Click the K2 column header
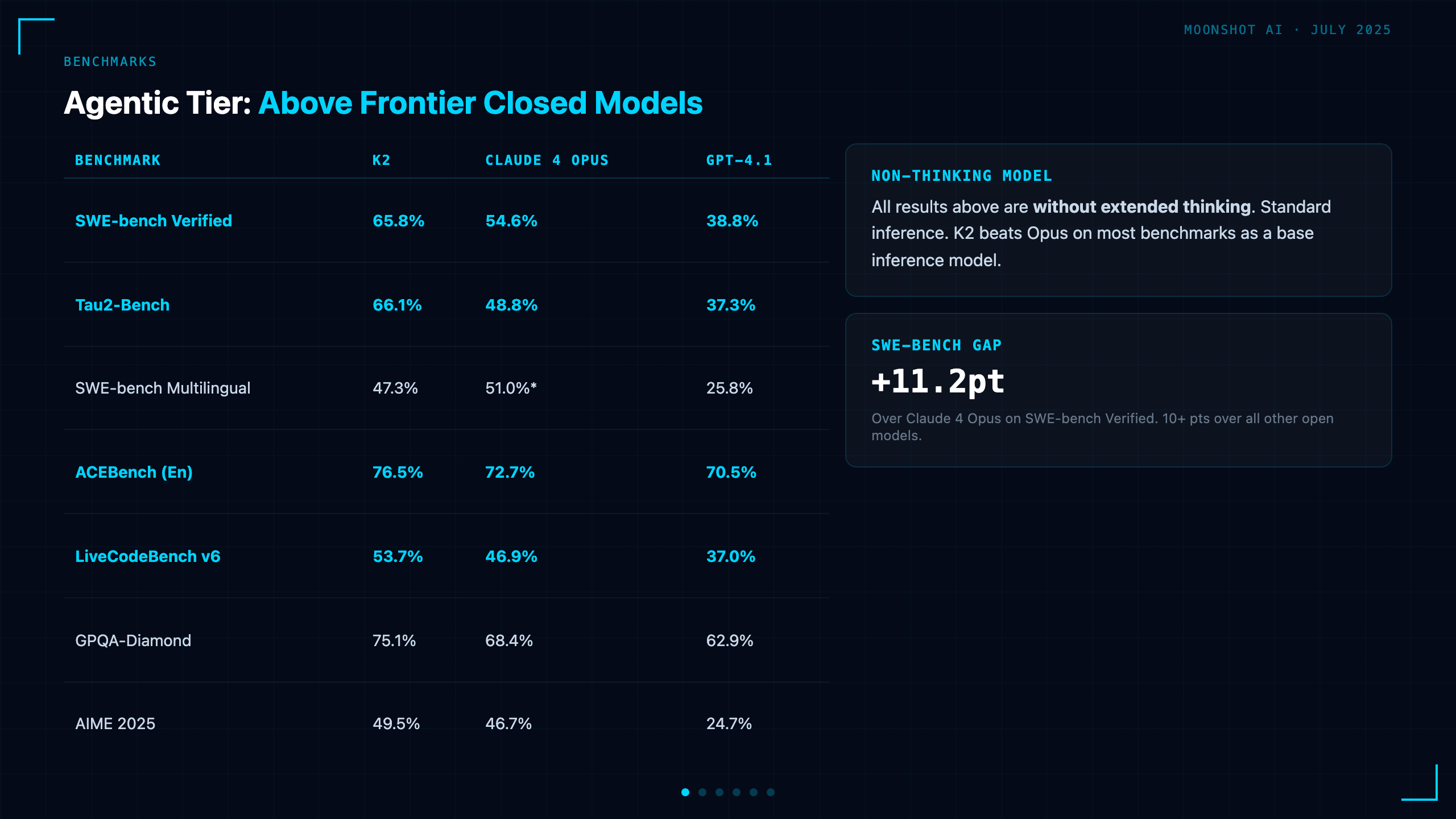Image resolution: width=1456 pixels, height=819 pixels. pos(382,160)
